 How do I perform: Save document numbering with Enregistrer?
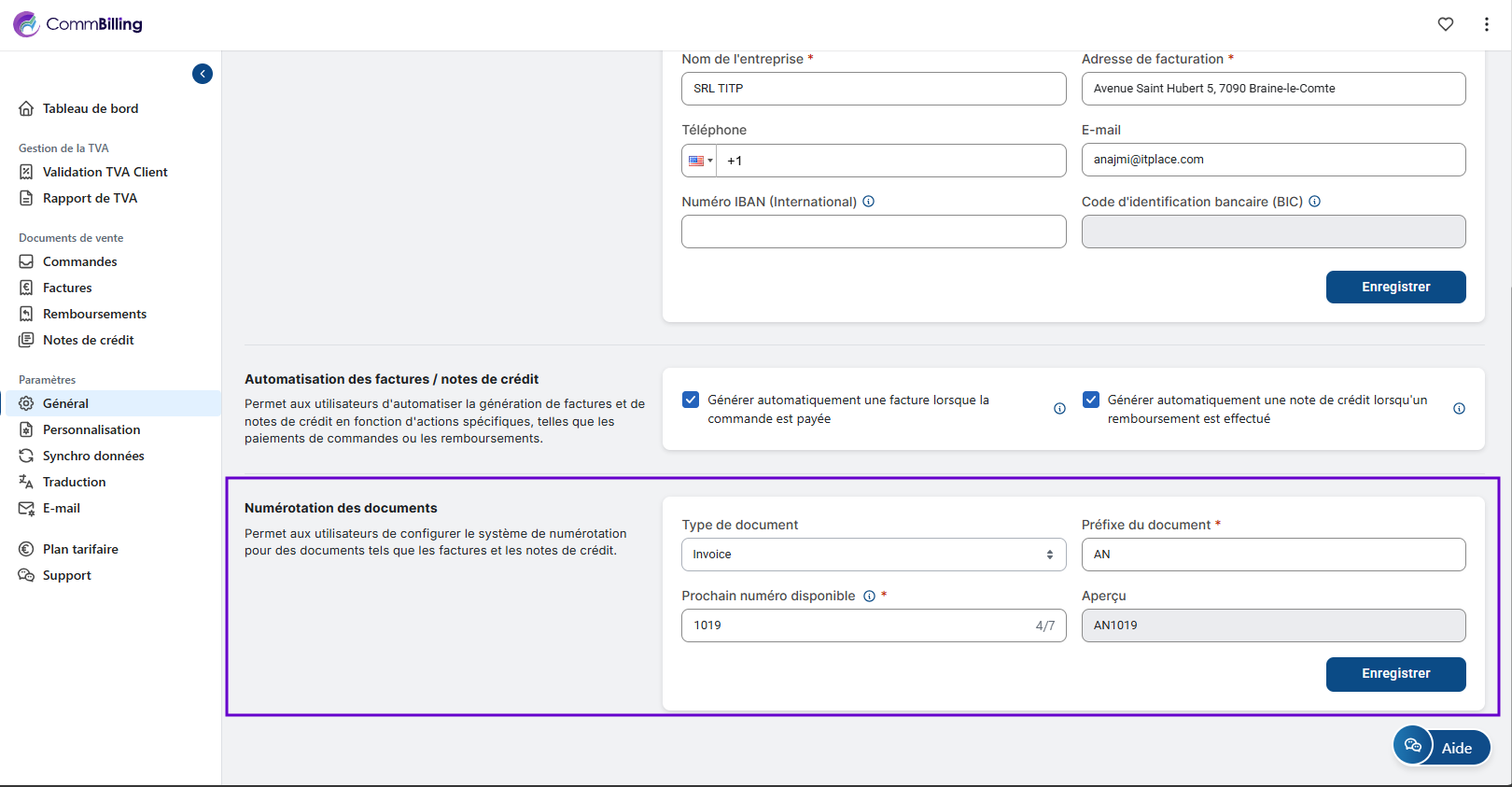click(1394, 674)
